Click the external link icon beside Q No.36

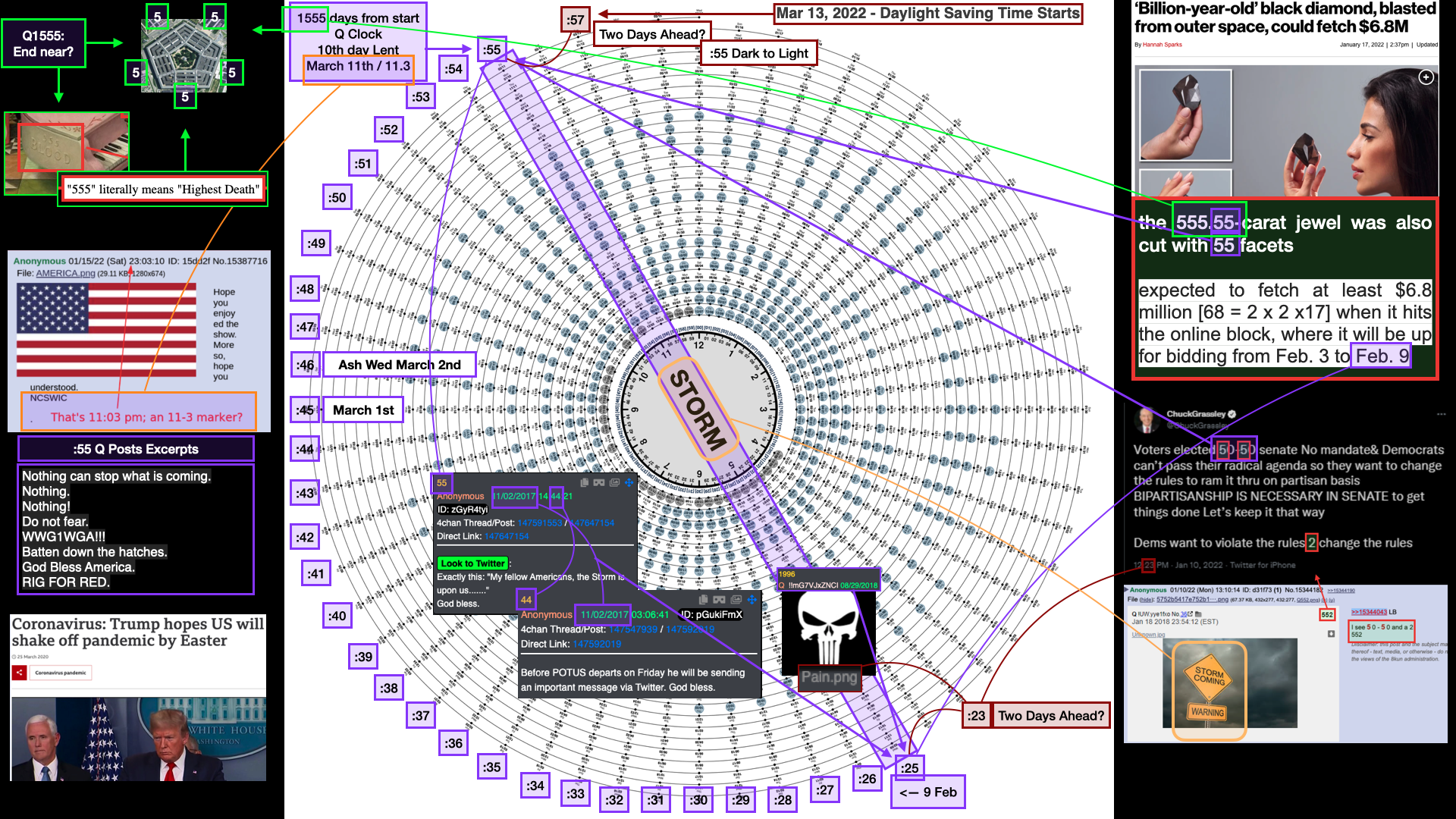coord(1190,614)
